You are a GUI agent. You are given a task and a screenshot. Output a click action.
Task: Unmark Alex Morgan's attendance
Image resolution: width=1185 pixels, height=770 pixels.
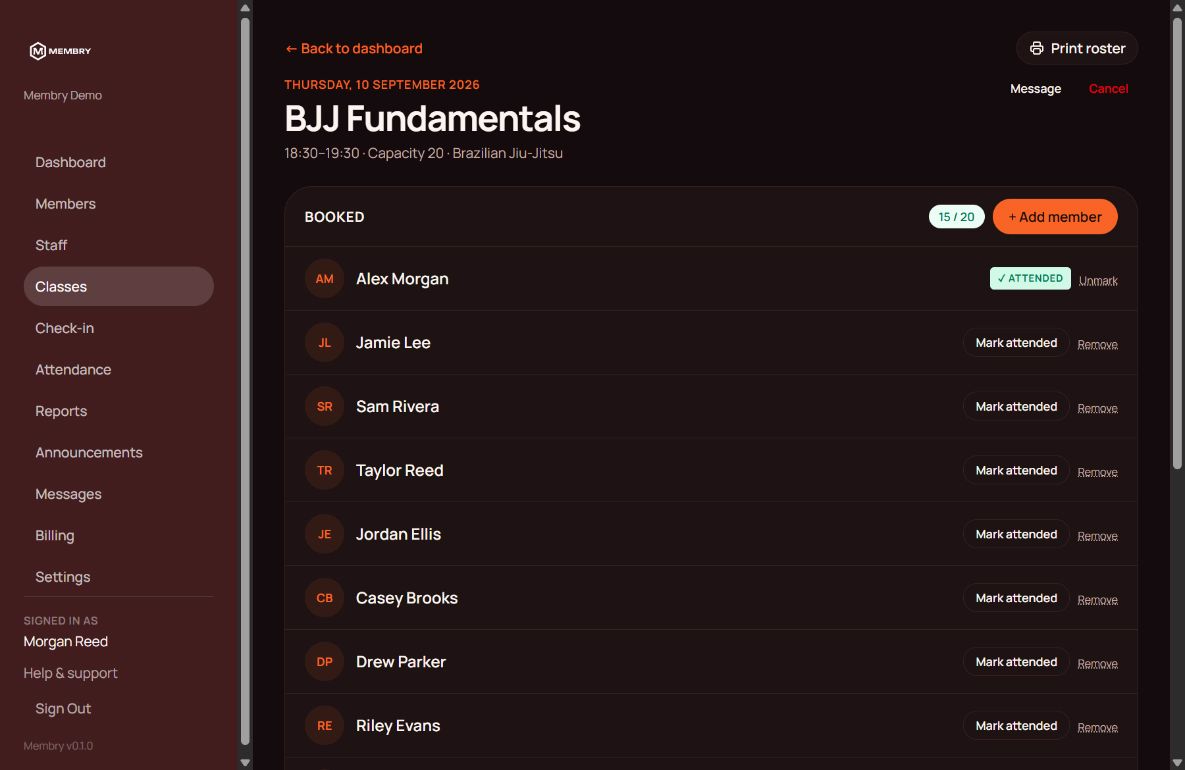(1098, 280)
